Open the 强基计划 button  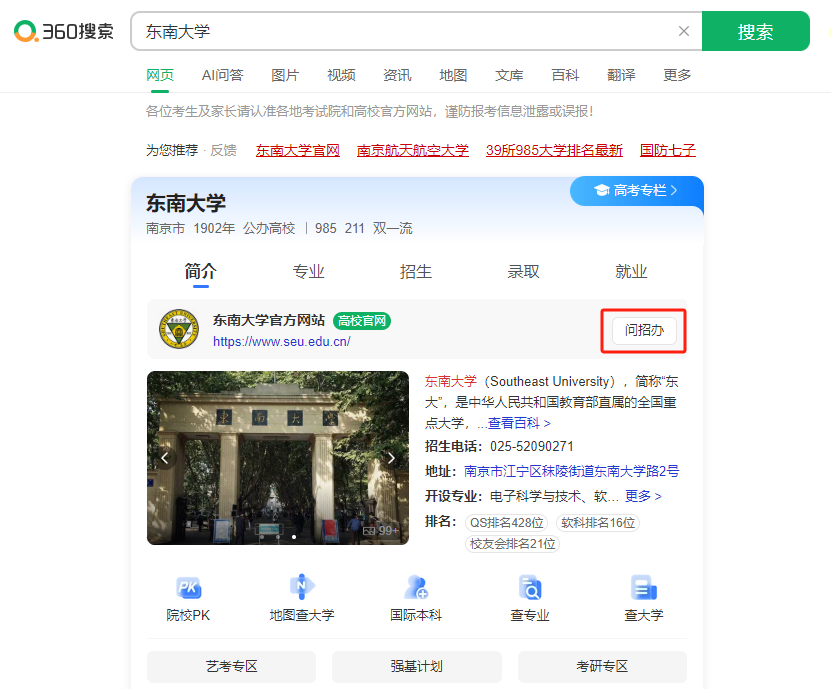417,666
